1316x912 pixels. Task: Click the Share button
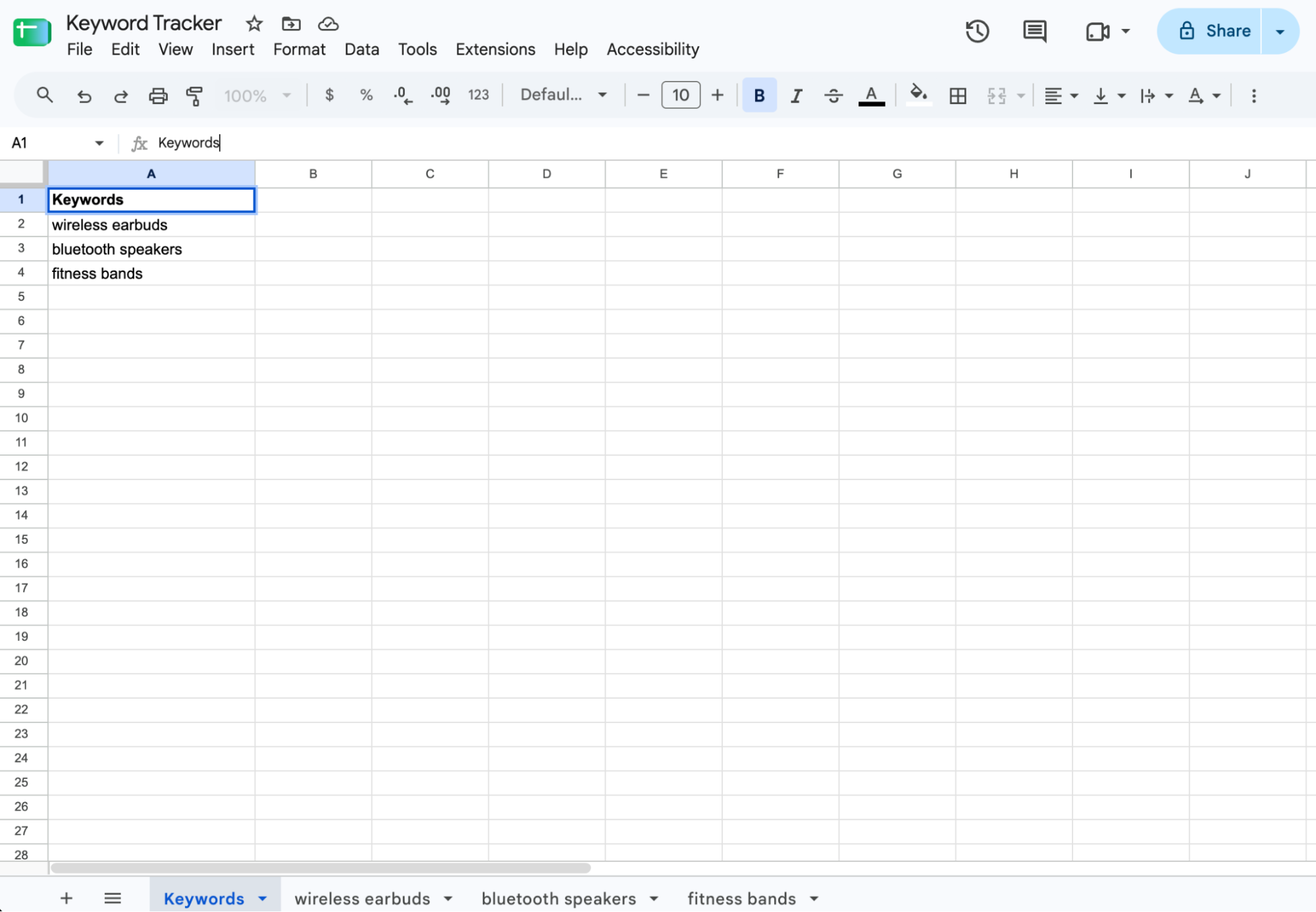tap(1210, 31)
